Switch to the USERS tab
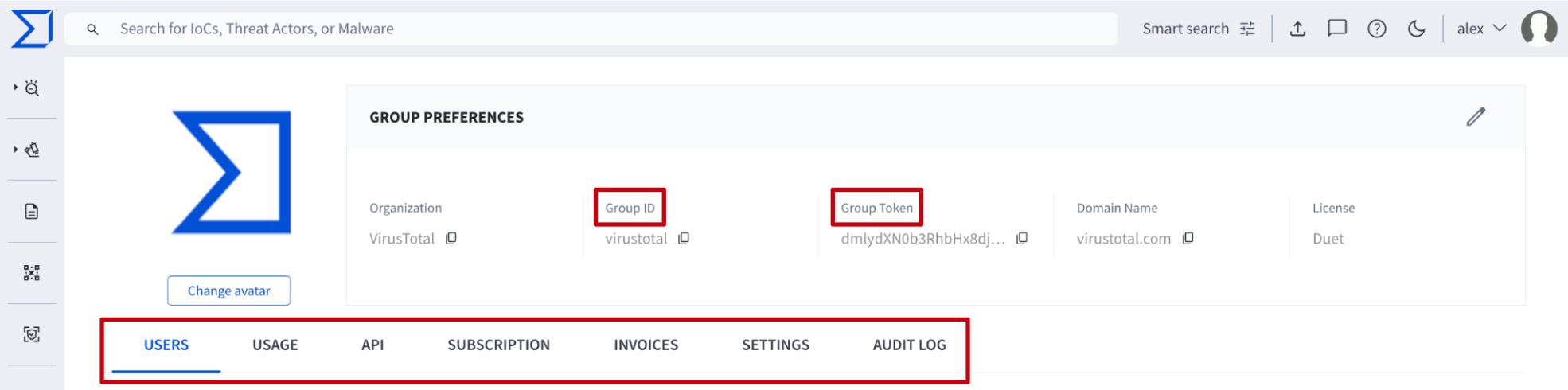The width and height of the screenshot is (1568, 390). point(166,345)
